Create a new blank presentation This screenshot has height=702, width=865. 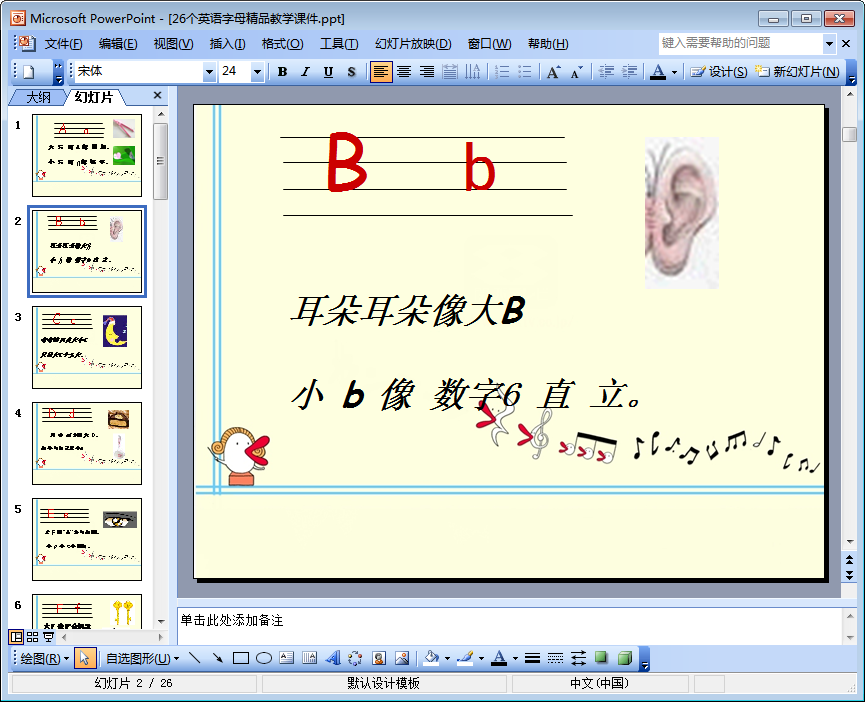point(29,72)
